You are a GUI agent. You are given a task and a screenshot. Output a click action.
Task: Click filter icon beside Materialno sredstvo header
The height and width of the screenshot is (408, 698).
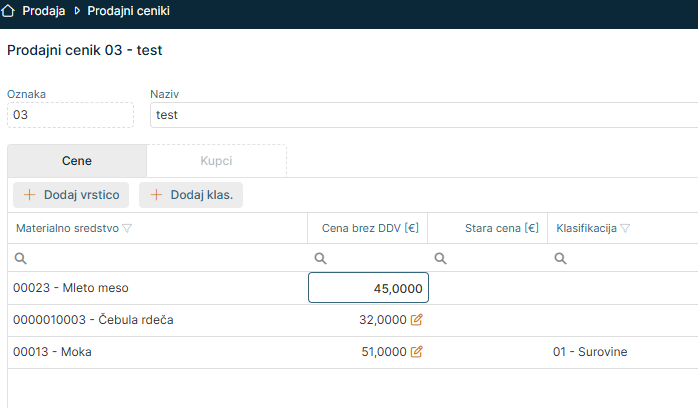127,228
